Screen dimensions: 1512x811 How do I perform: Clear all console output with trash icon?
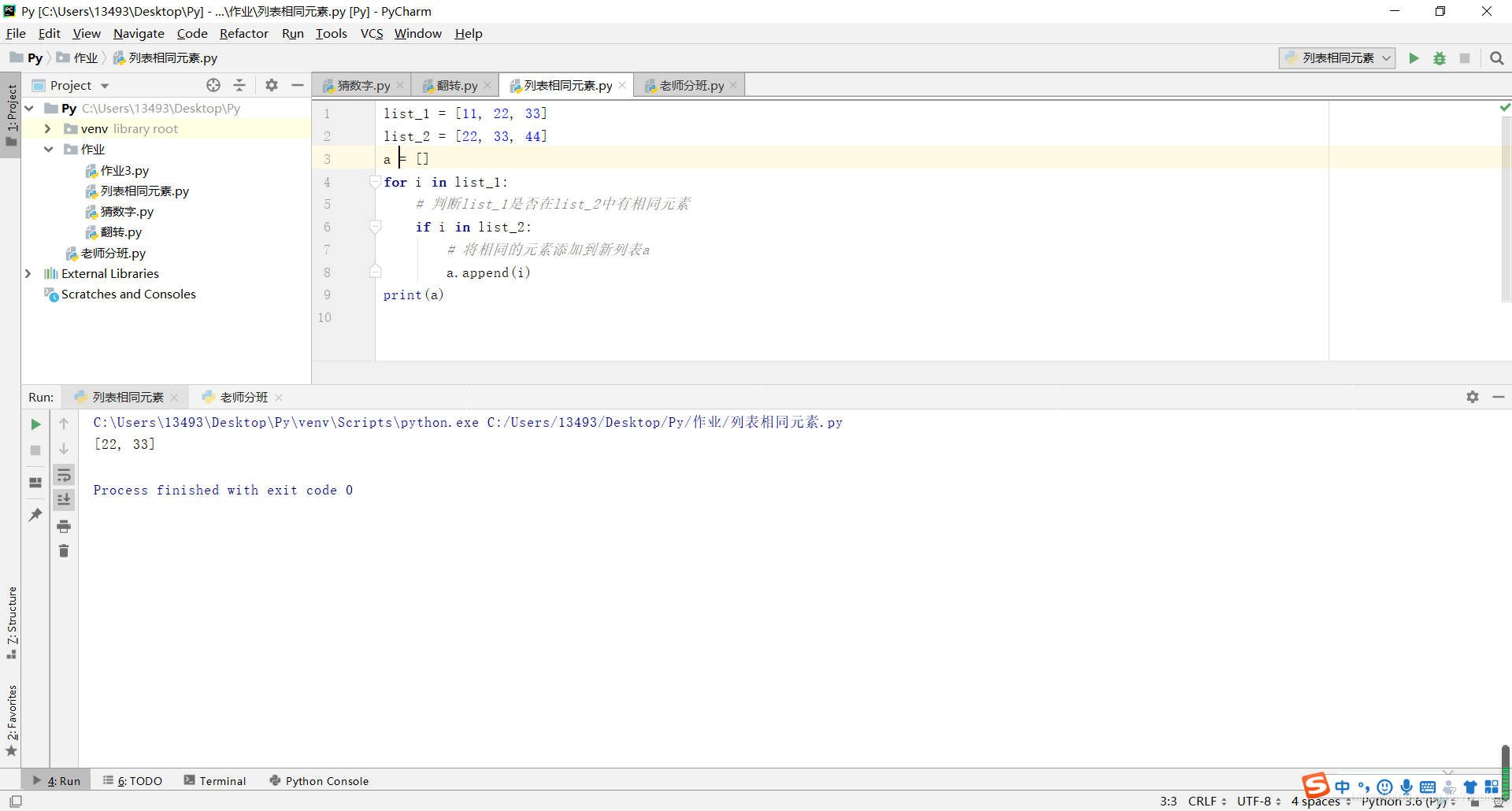pos(64,550)
